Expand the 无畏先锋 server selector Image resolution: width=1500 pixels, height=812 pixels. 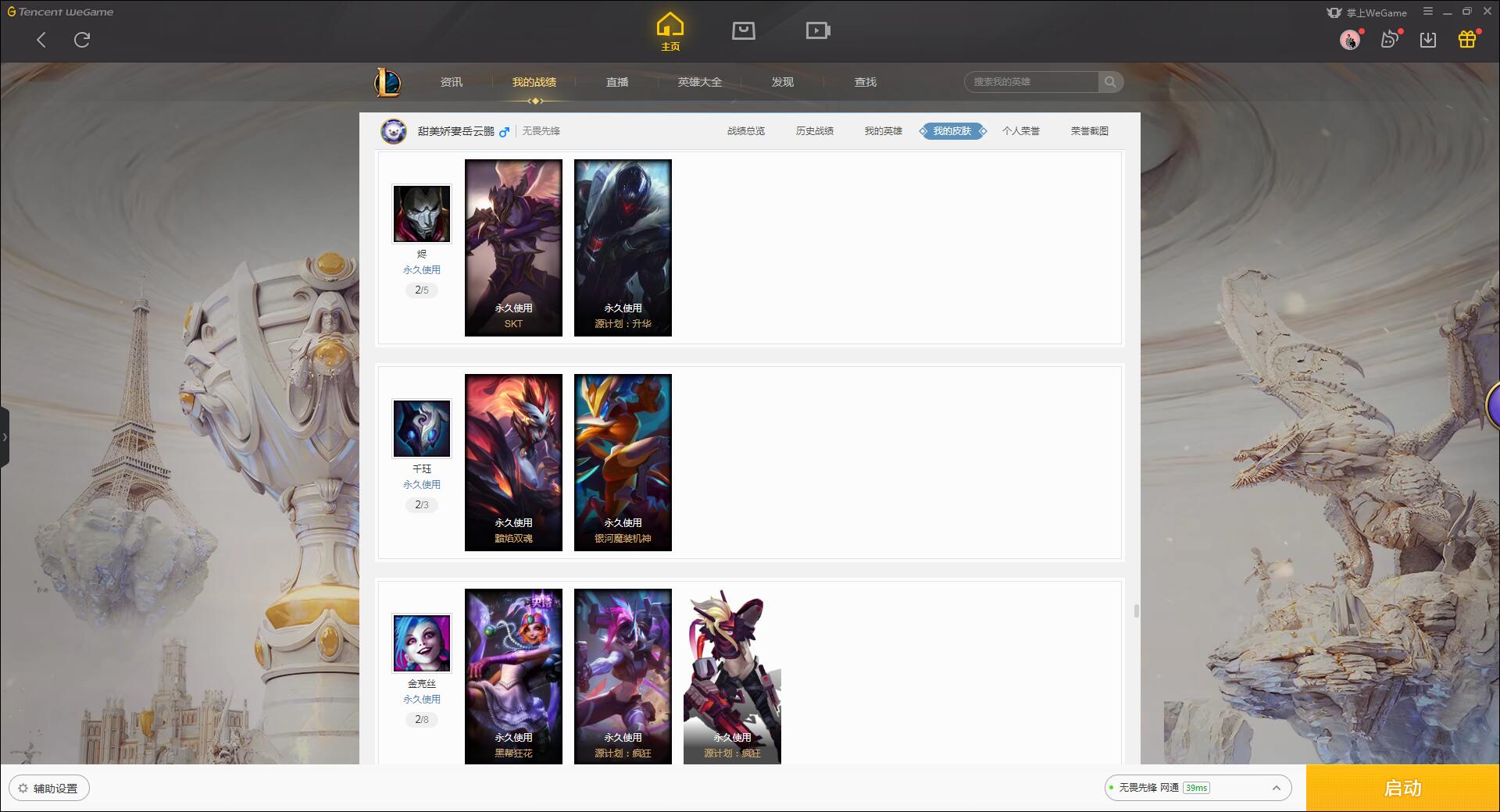[x=1198, y=788]
